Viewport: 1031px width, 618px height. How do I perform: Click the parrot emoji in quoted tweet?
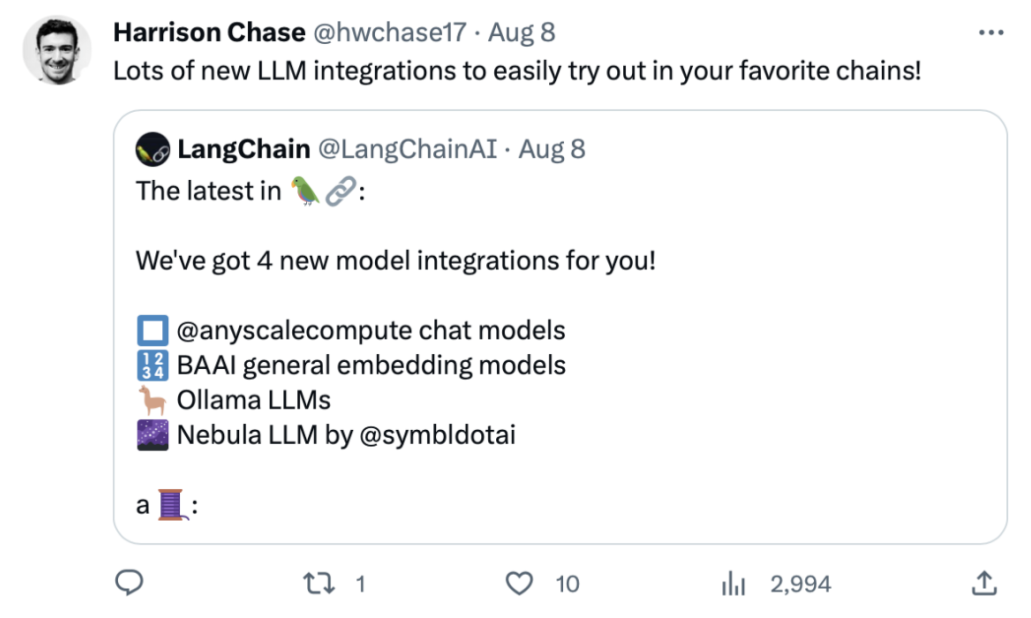point(305,191)
